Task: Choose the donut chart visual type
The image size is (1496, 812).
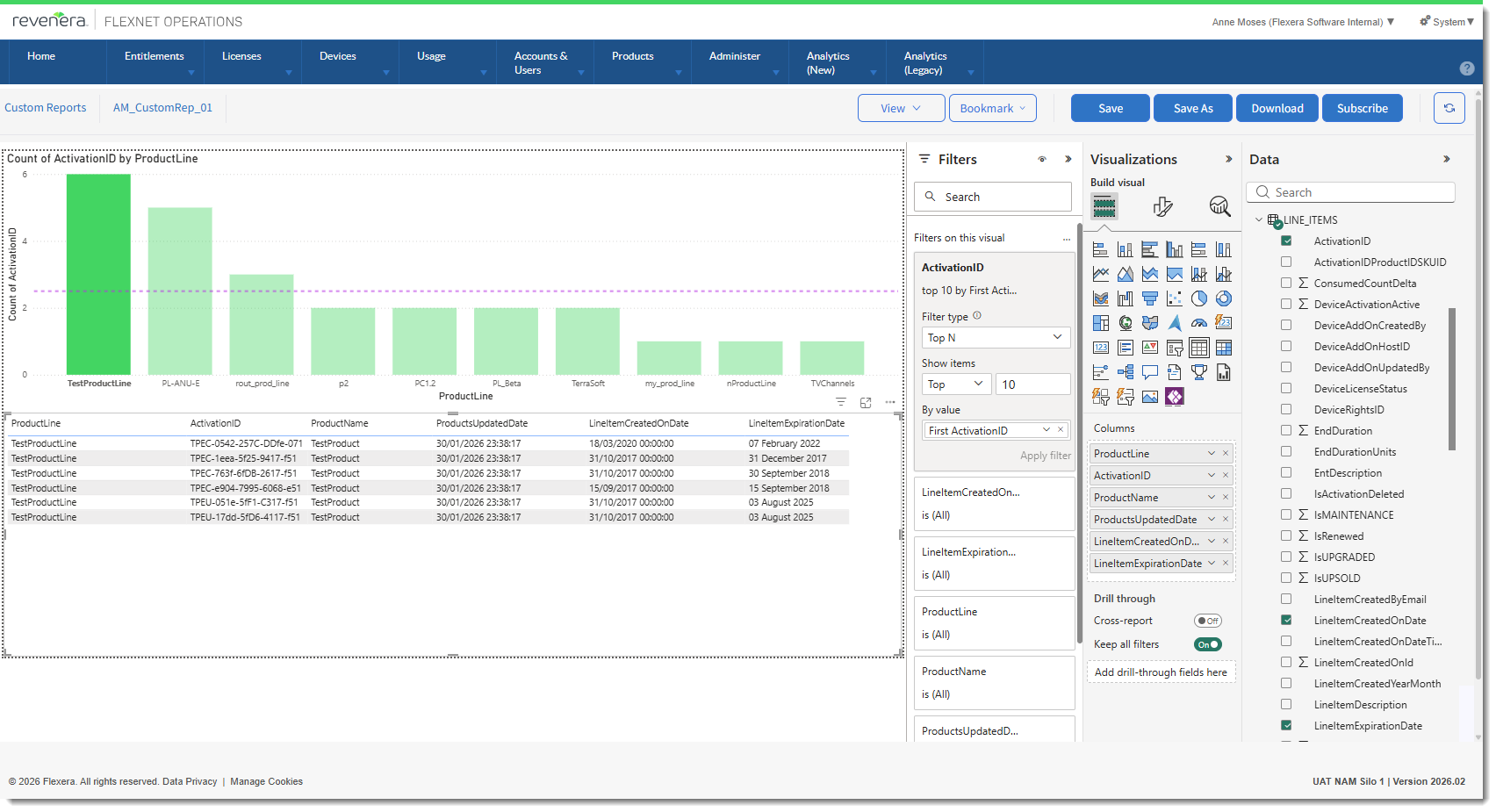Action: (1223, 298)
